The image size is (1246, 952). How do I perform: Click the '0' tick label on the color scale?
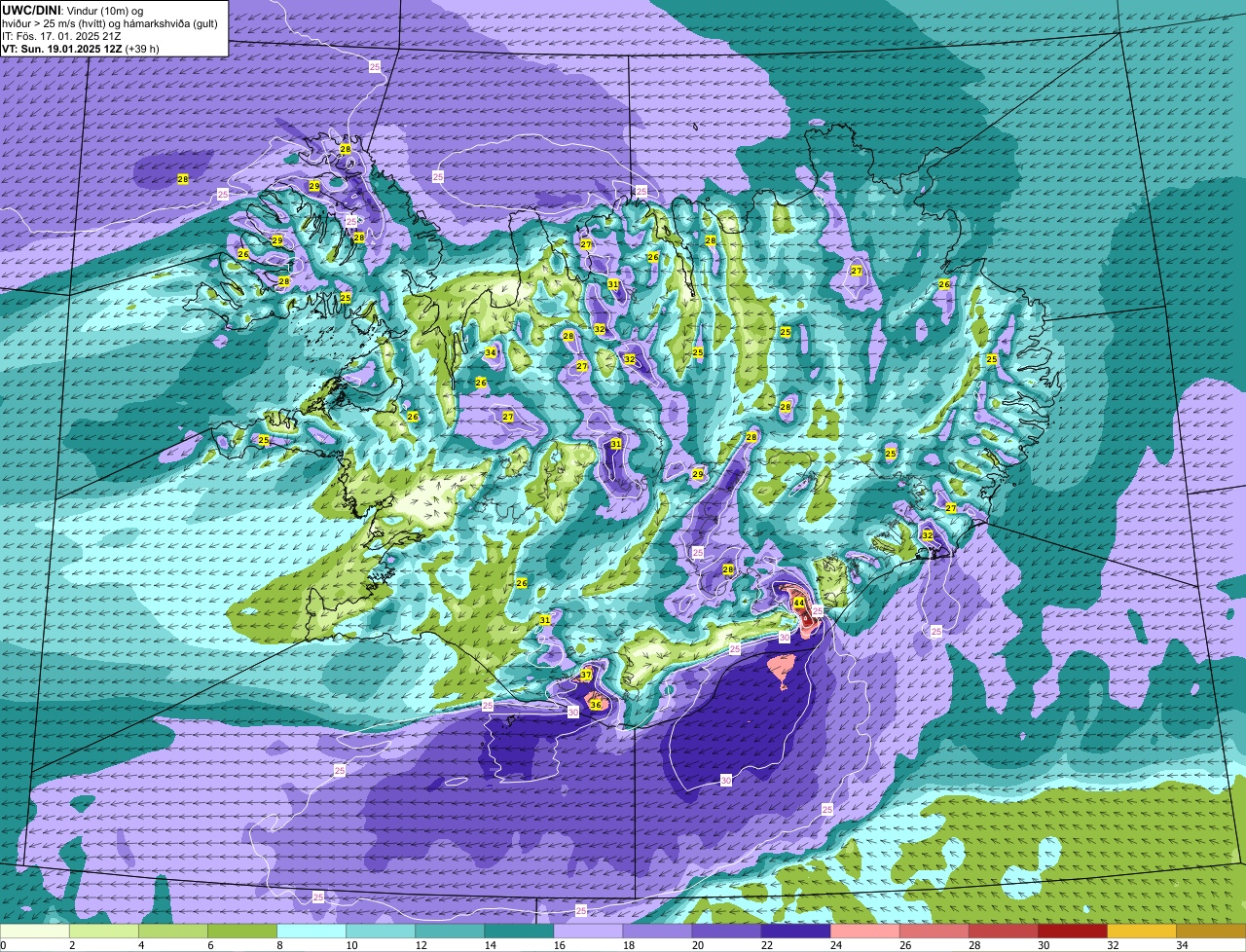(x=4, y=945)
